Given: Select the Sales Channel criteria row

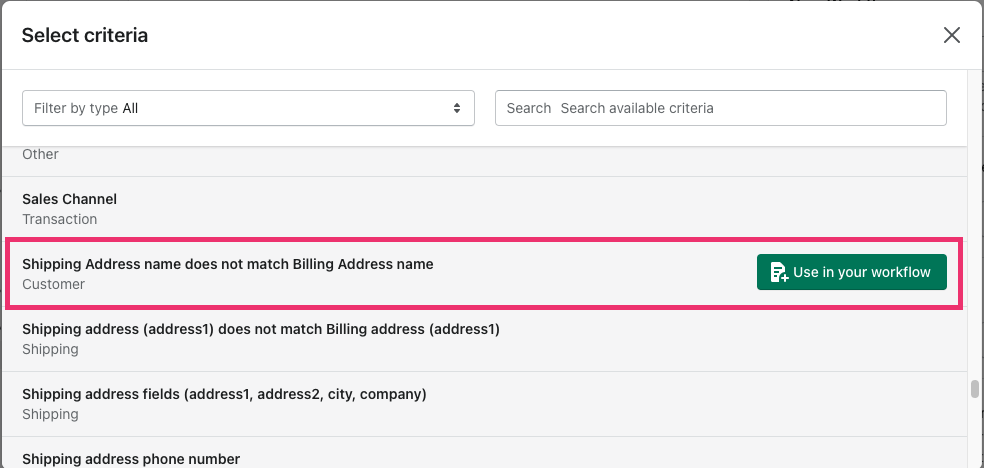Looking at the screenshot, I should tap(484, 209).
